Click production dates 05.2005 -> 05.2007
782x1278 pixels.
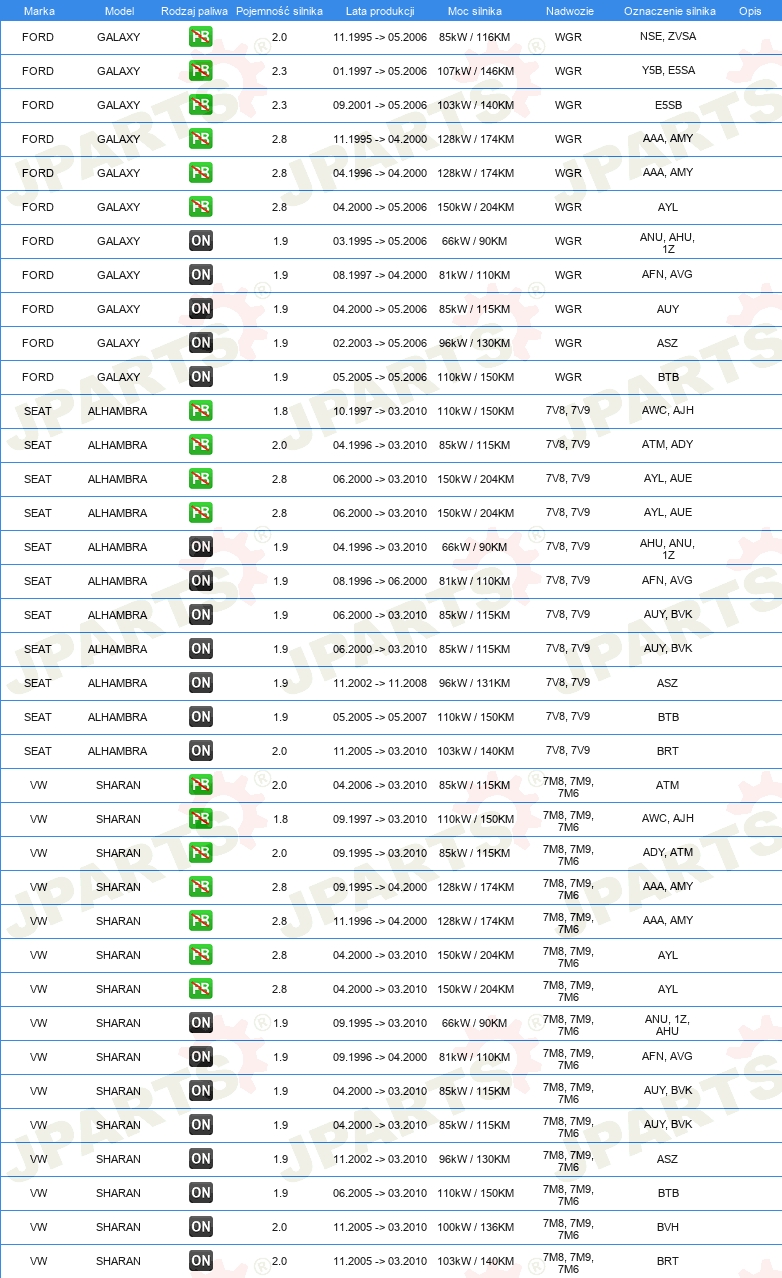380,717
